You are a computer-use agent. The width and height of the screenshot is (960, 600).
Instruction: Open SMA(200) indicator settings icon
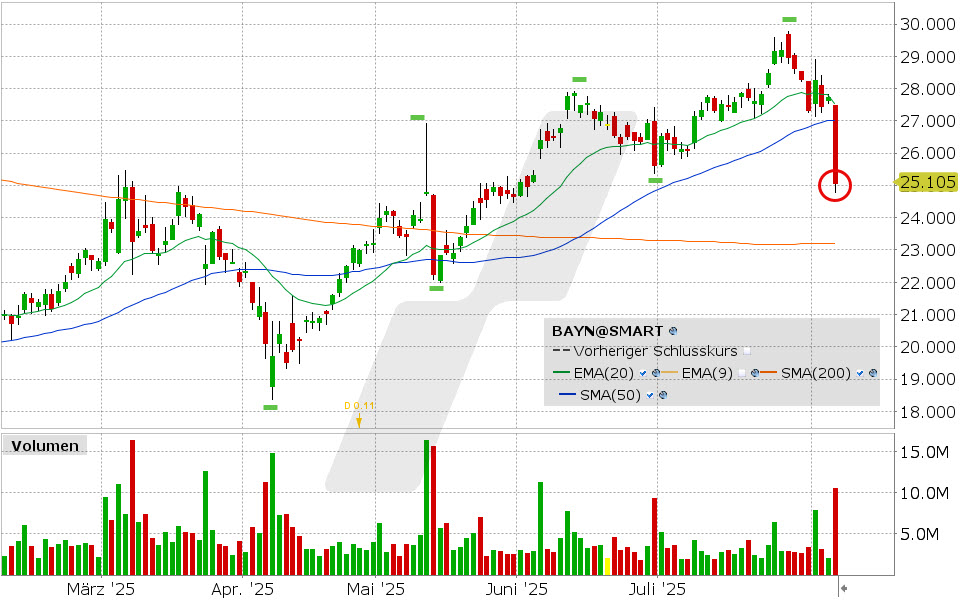(x=873, y=373)
